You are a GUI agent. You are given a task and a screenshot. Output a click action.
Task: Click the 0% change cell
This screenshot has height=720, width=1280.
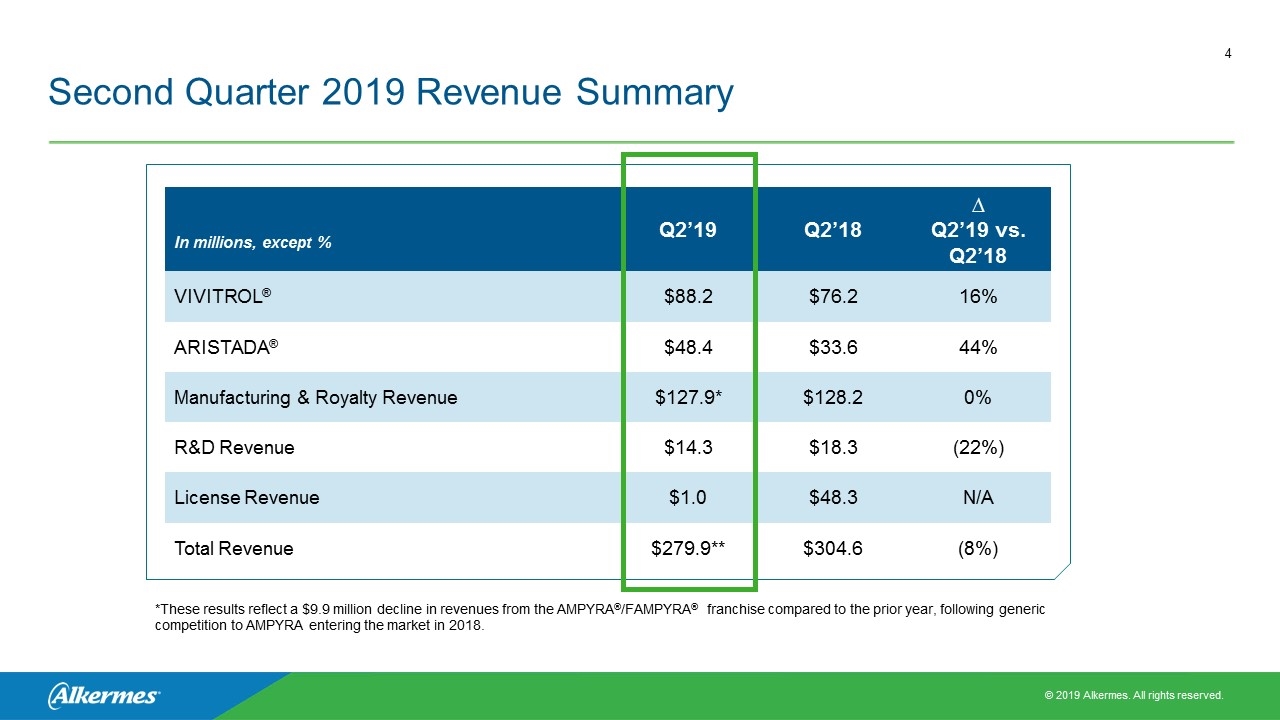click(979, 397)
